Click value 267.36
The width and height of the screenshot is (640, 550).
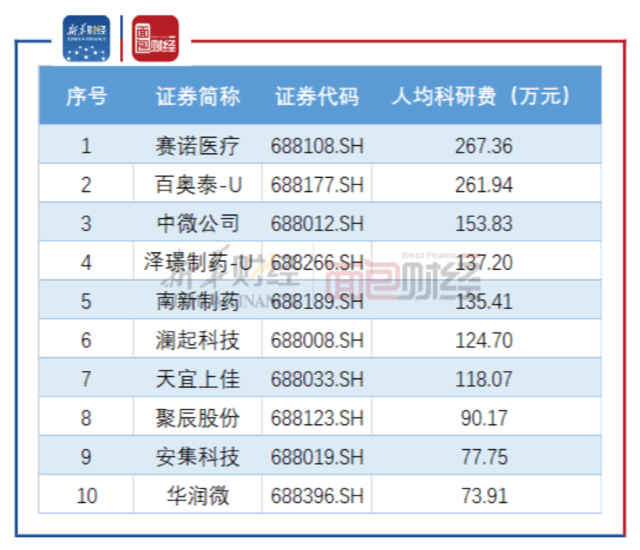484,146
